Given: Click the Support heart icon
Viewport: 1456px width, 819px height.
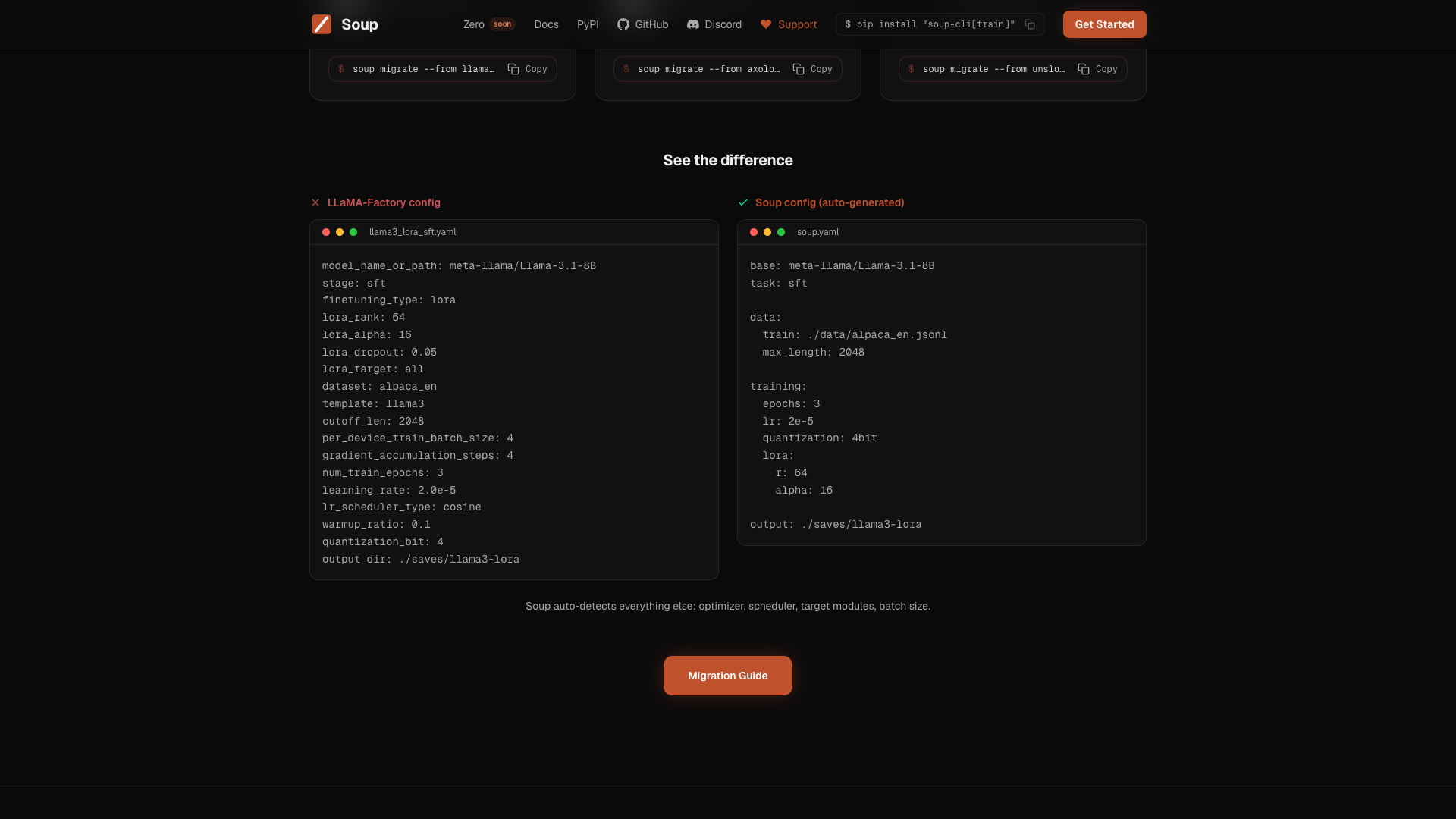Looking at the screenshot, I should 766,24.
